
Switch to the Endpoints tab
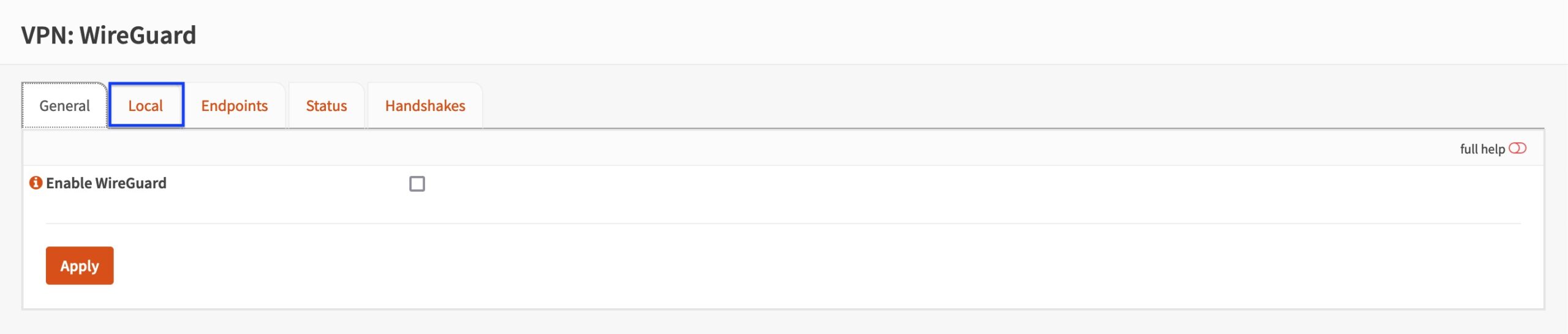pos(235,105)
